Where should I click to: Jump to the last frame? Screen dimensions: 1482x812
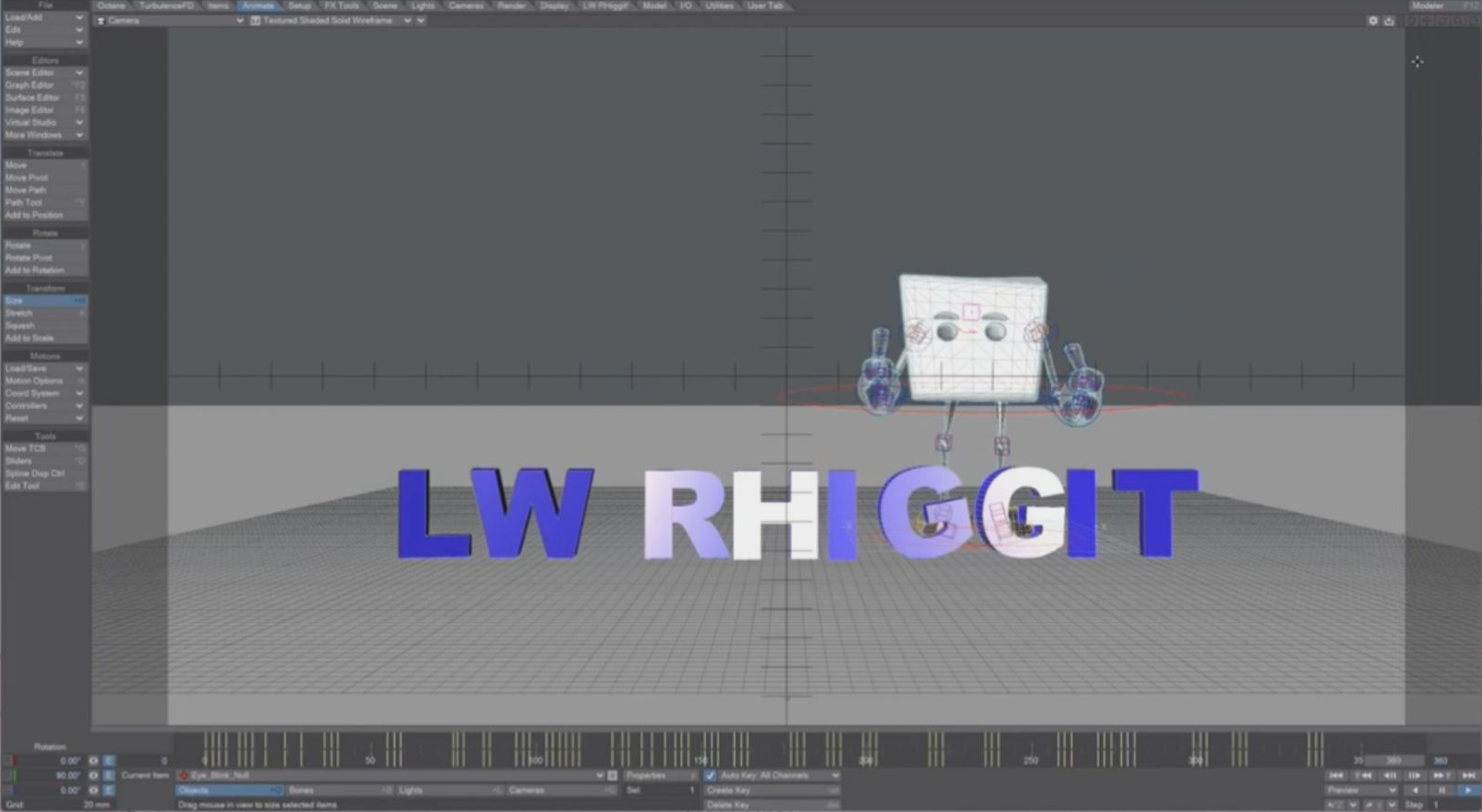pos(1468,776)
